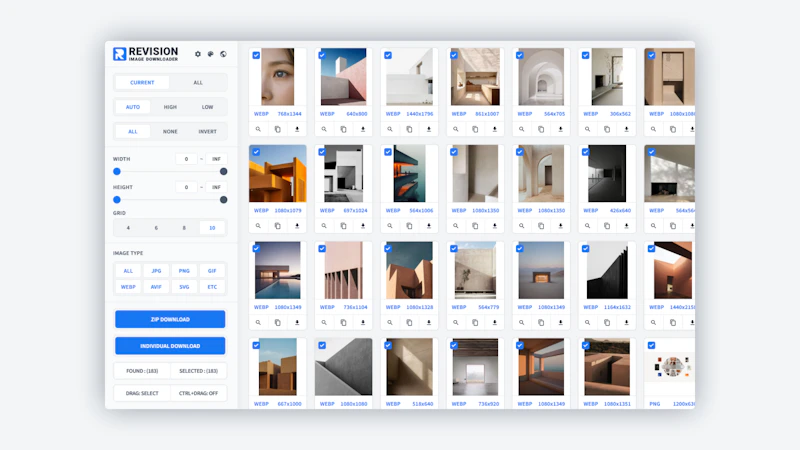Download the 1164x1632 WEBP image
Image resolution: width=800 pixels, height=450 pixels.
(626, 322)
